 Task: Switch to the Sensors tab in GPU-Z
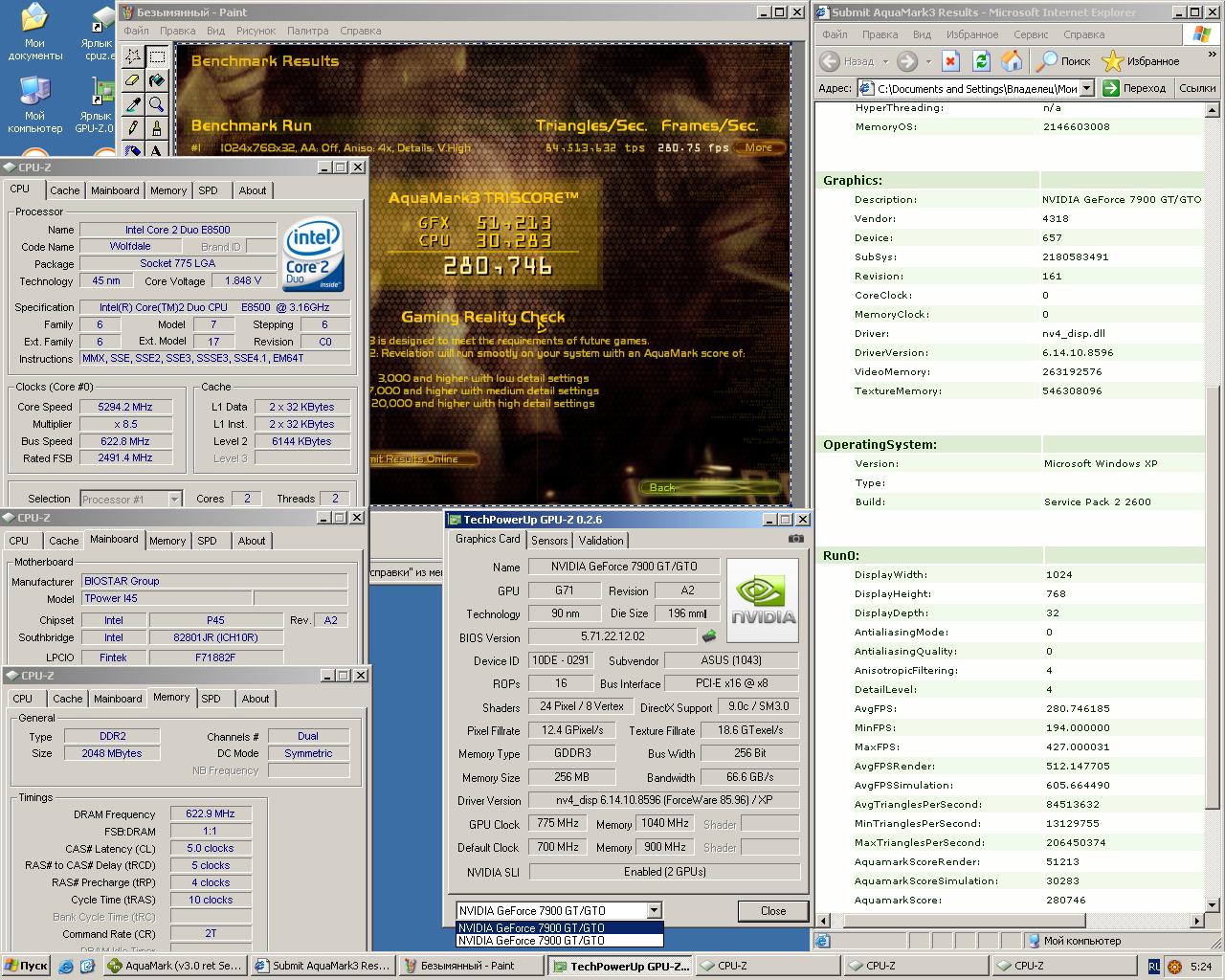pyautogui.click(x=549, y=541)
